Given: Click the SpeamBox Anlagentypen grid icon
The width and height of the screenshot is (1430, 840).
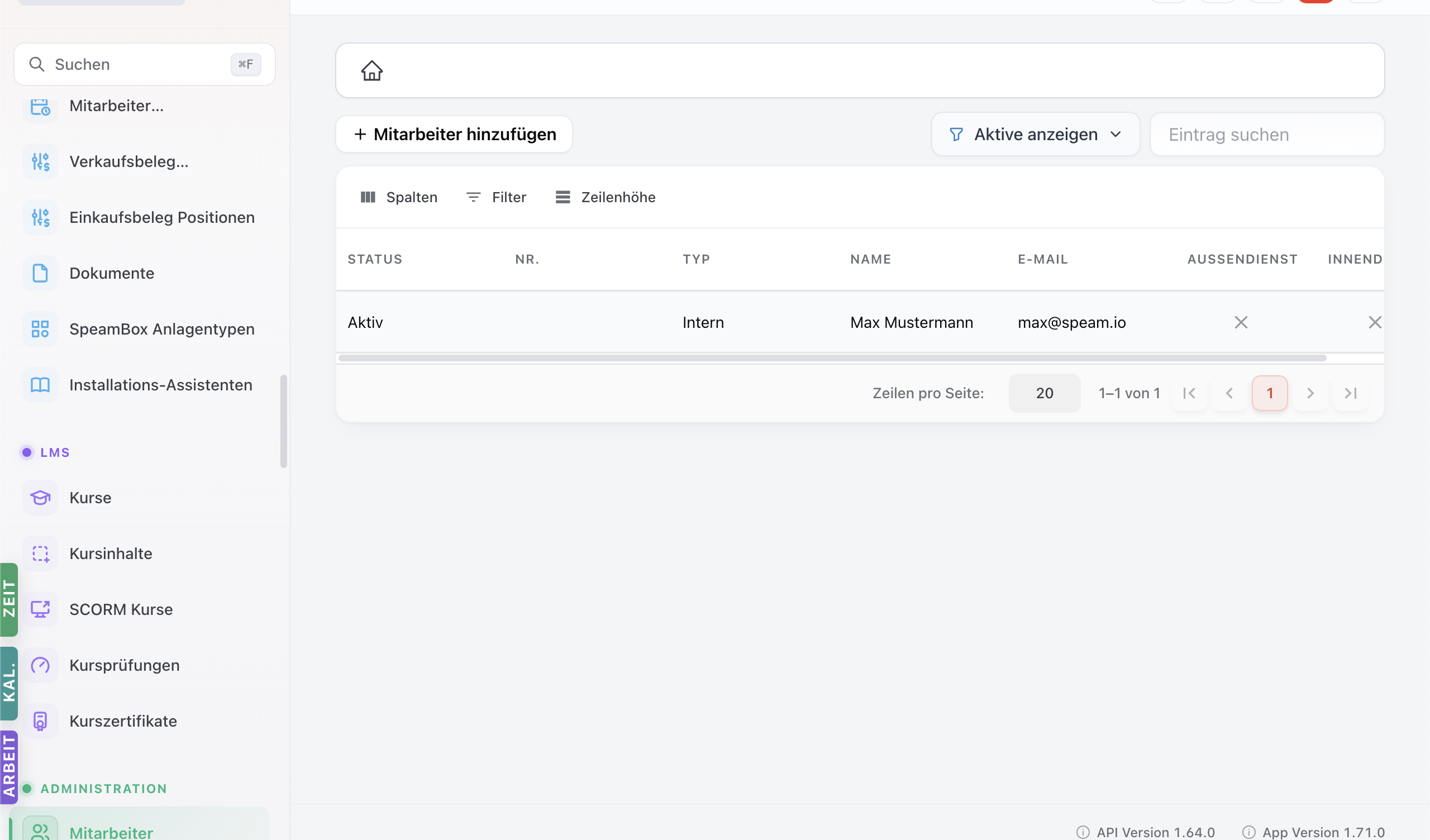Looking at the screenshot, I should pyautogui.click(x=40, y=328).
